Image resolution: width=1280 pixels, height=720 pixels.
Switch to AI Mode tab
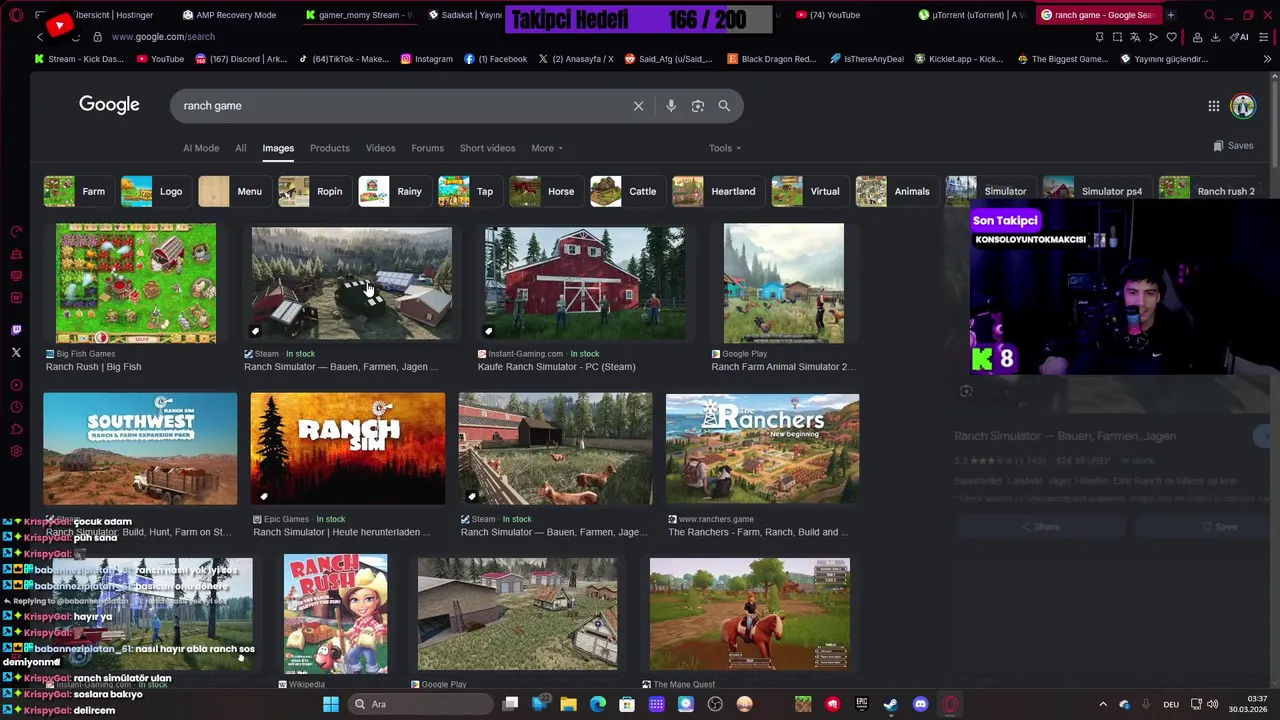pyautogui.click(x=201, y=148)
